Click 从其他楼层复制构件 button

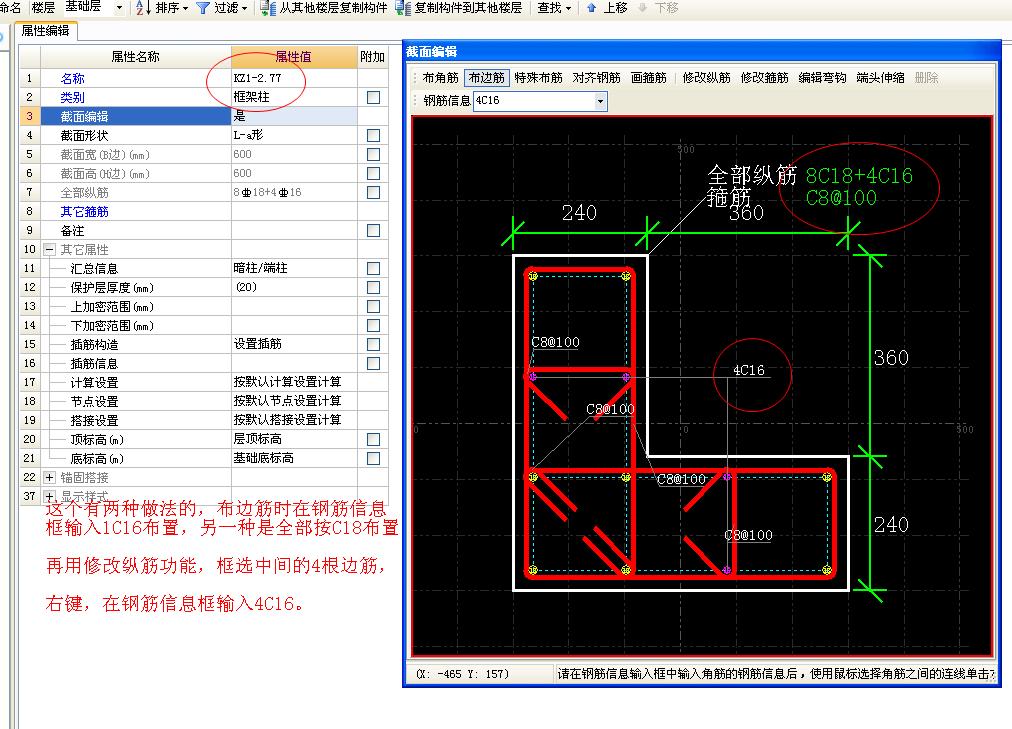[324, 8]
